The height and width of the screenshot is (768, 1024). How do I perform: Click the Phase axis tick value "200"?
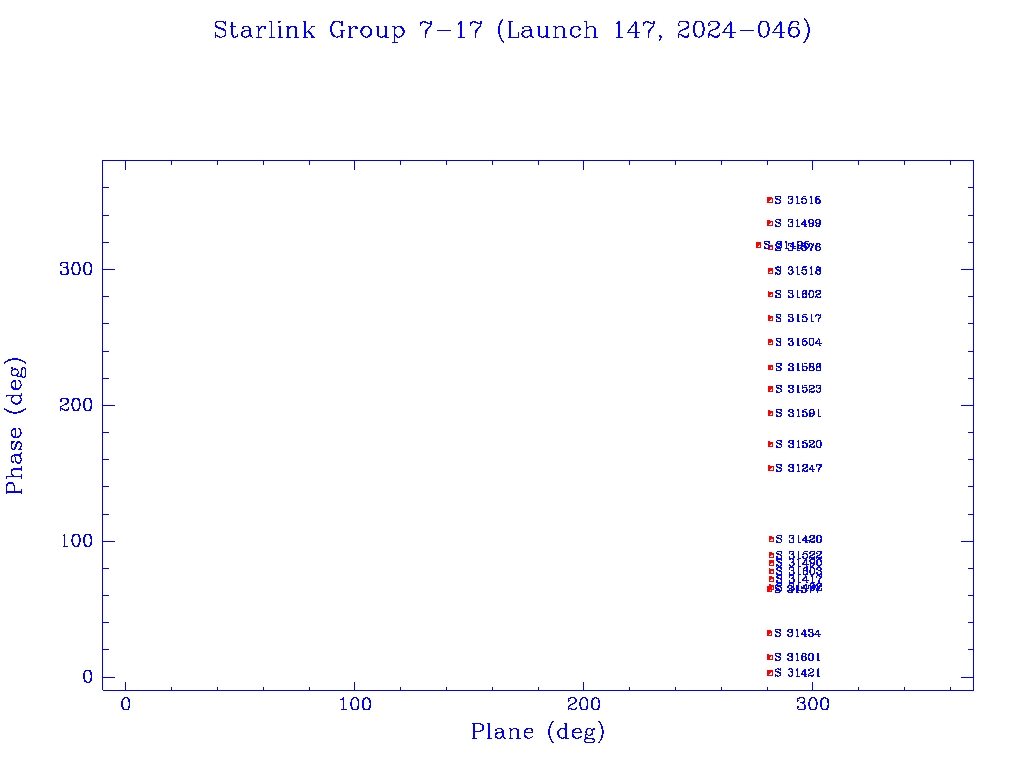click(76, 405)
